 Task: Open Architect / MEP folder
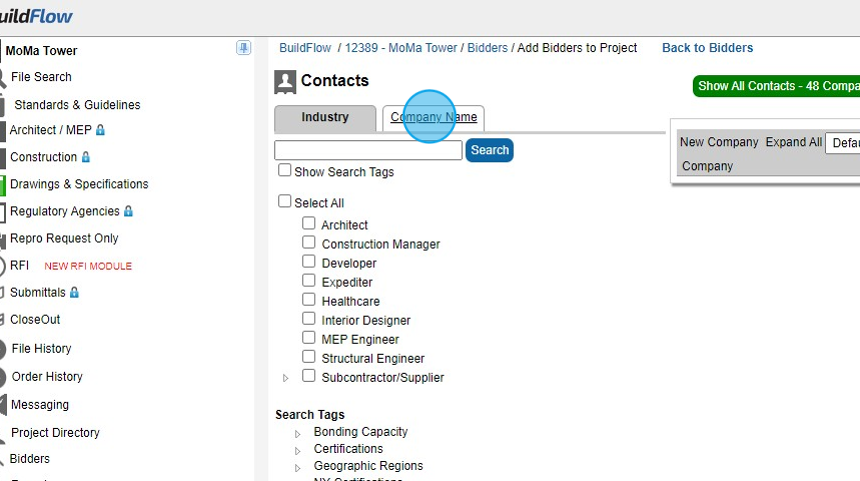(x=50, y=130)
